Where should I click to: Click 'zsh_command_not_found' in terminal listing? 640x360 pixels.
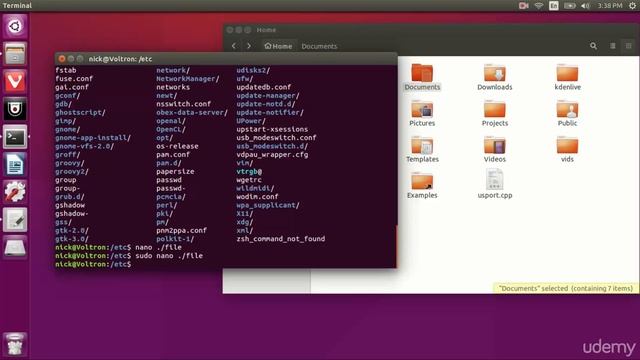coord(281,239)
